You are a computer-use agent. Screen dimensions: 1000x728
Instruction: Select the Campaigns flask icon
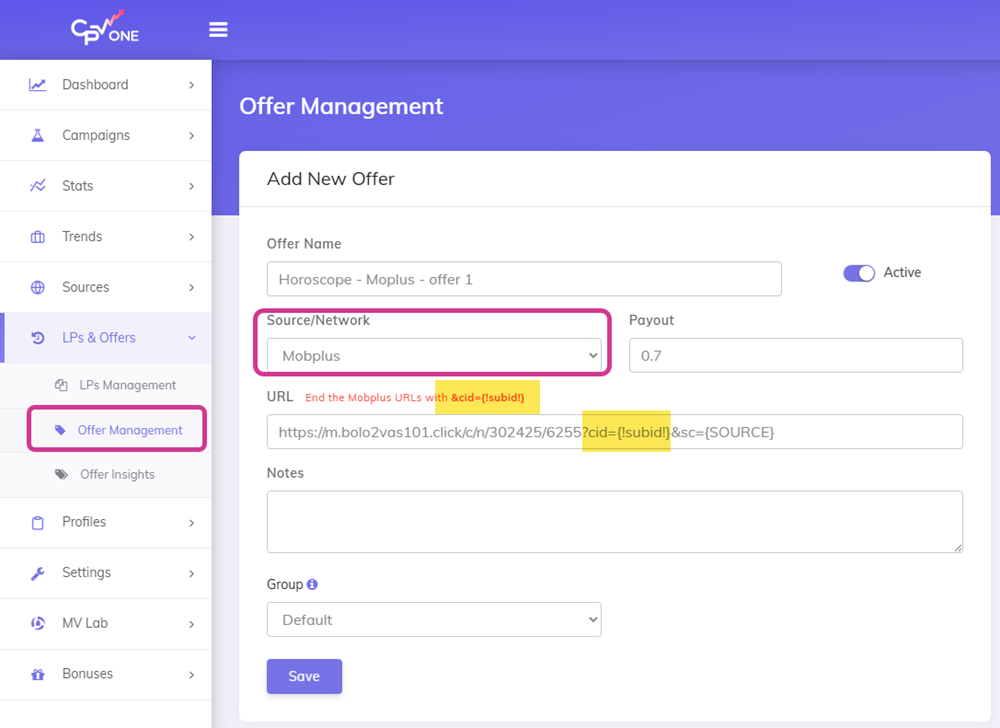pyautogui.click(x=38, y=135)
